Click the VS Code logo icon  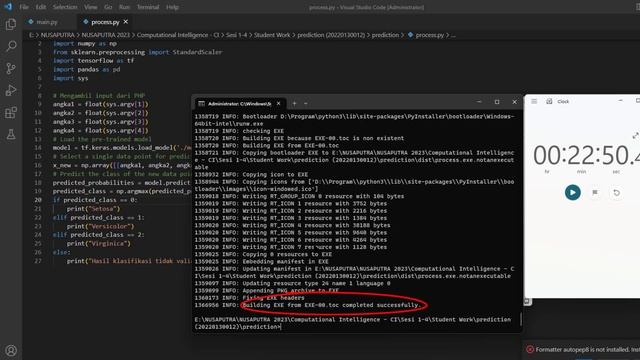point(8,7)
